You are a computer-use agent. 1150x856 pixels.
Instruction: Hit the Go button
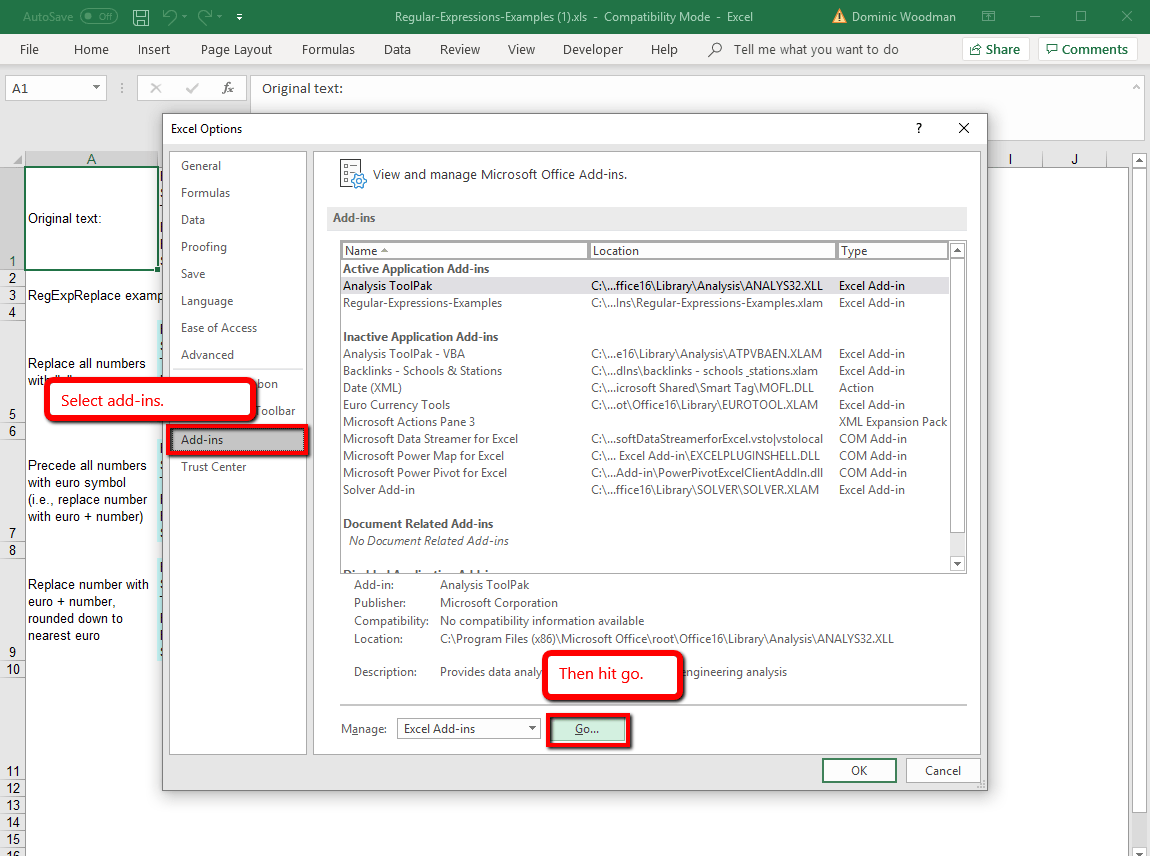(x=588, y=729)
